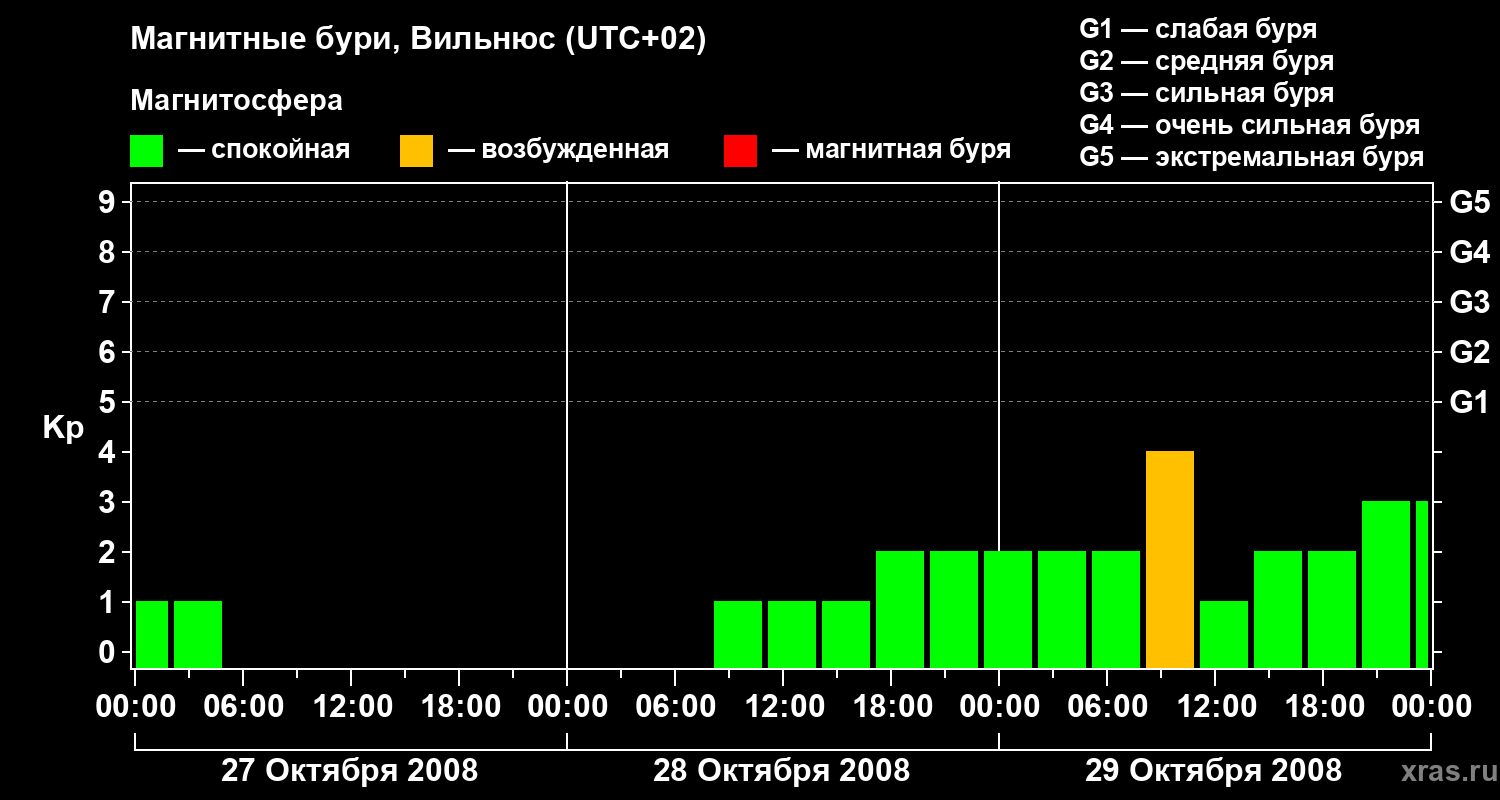Click the only Kp 1 bar on 29 October

point(1224,635)
